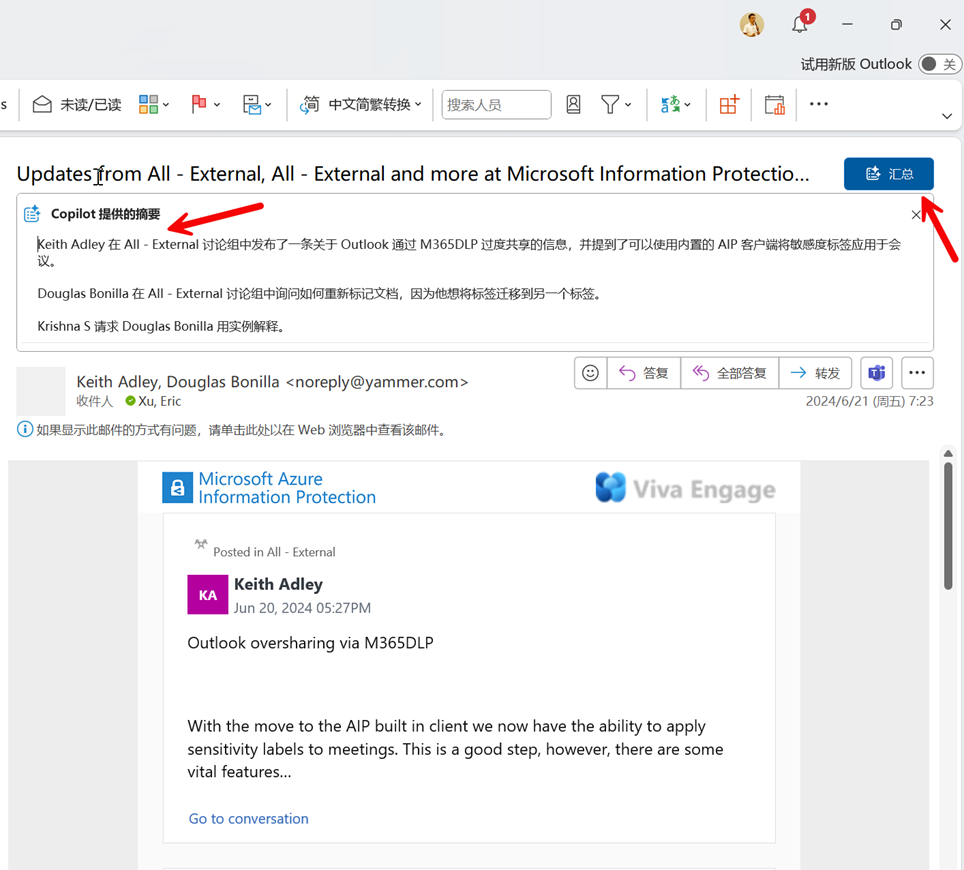The width and height of the screenshot is (964, 870).
Task: Click the filter email funnel icon
Action: coord(609,105)
